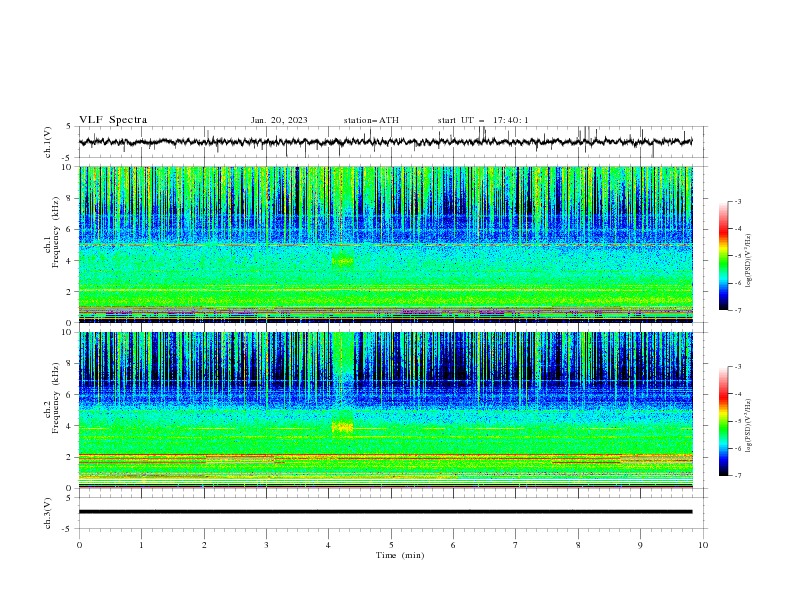This screenshot has width=792, height=612.
Task: Click the "VLF Spectra" title text
Action: pyautogui.click(x=113, y=120)
